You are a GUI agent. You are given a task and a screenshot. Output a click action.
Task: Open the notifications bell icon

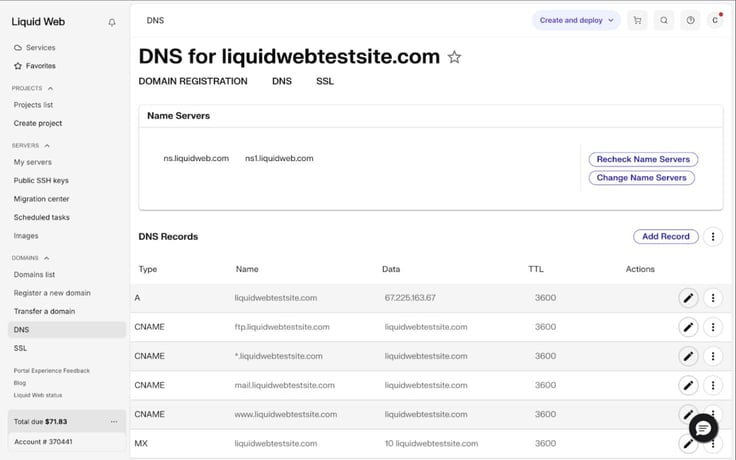(112, 22)
